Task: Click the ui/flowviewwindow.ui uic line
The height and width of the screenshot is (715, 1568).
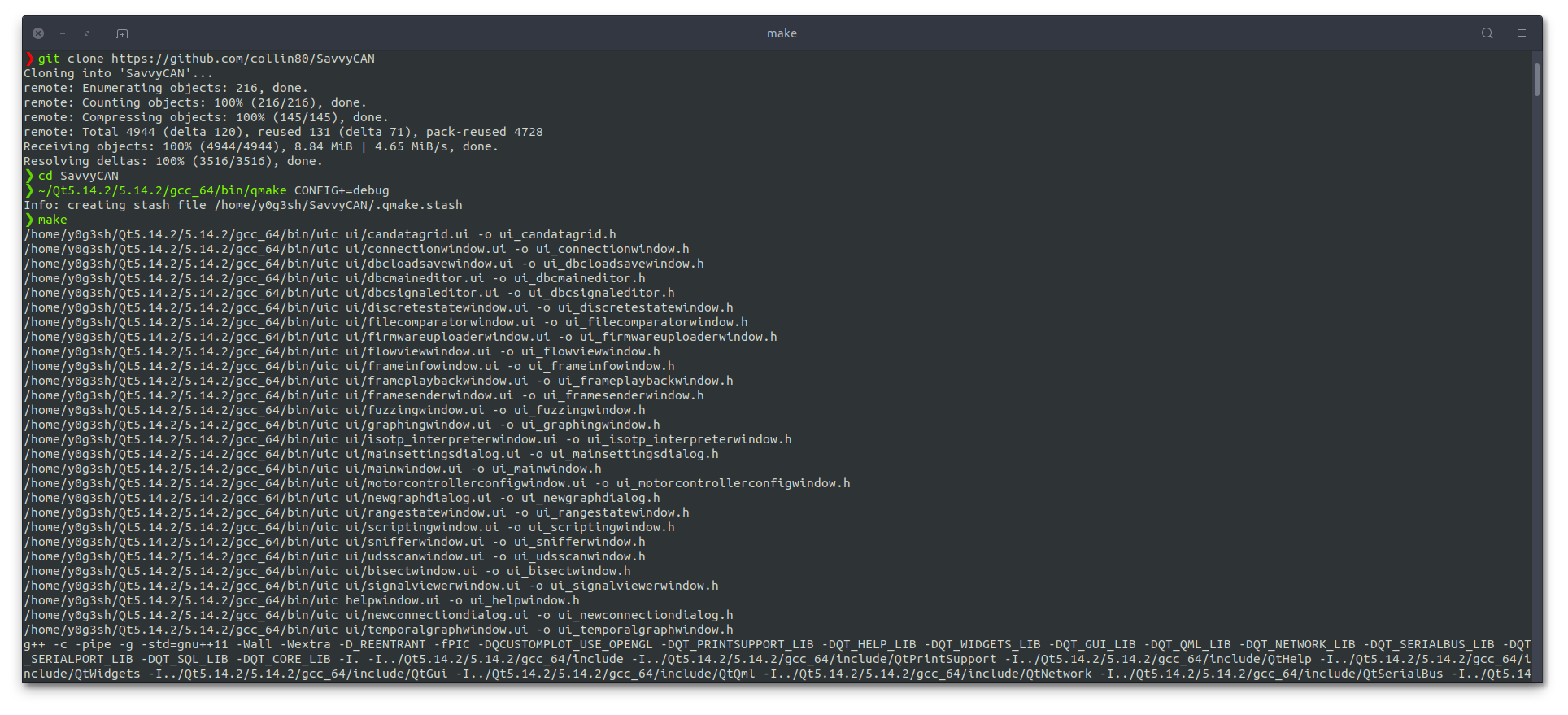Action: tap(342, 351)
